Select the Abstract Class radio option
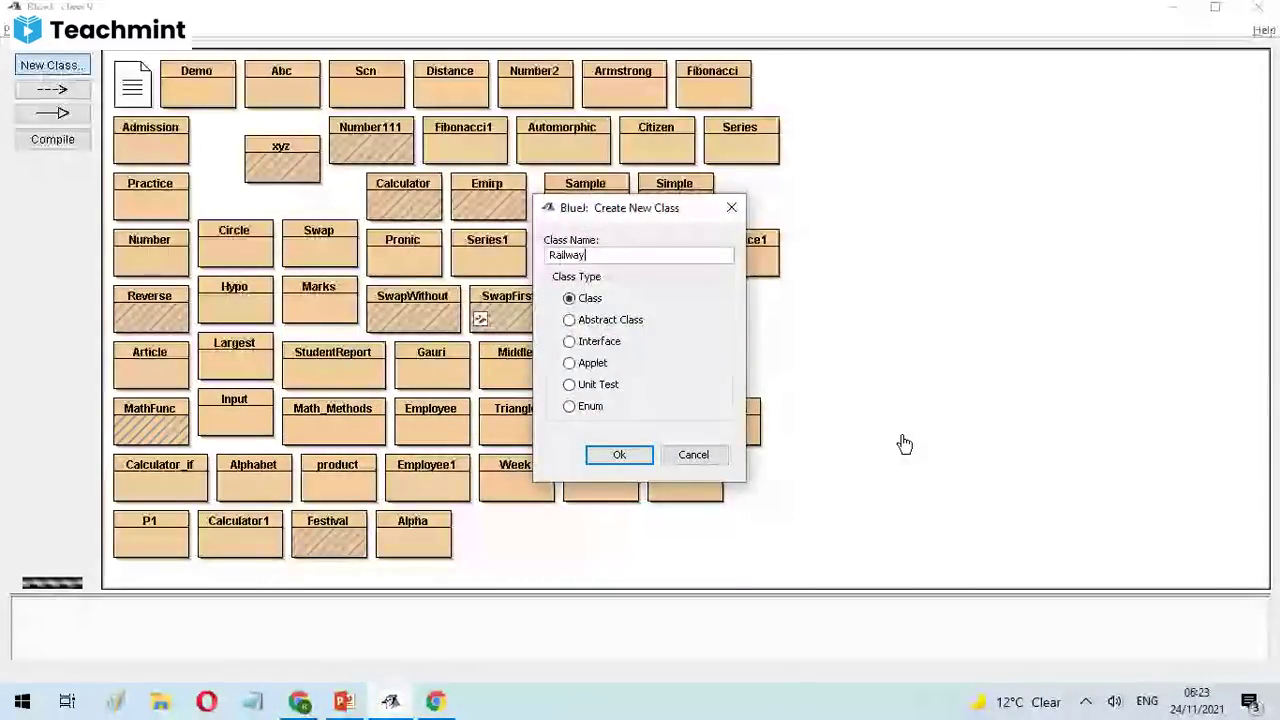 [x=569, y=320]
